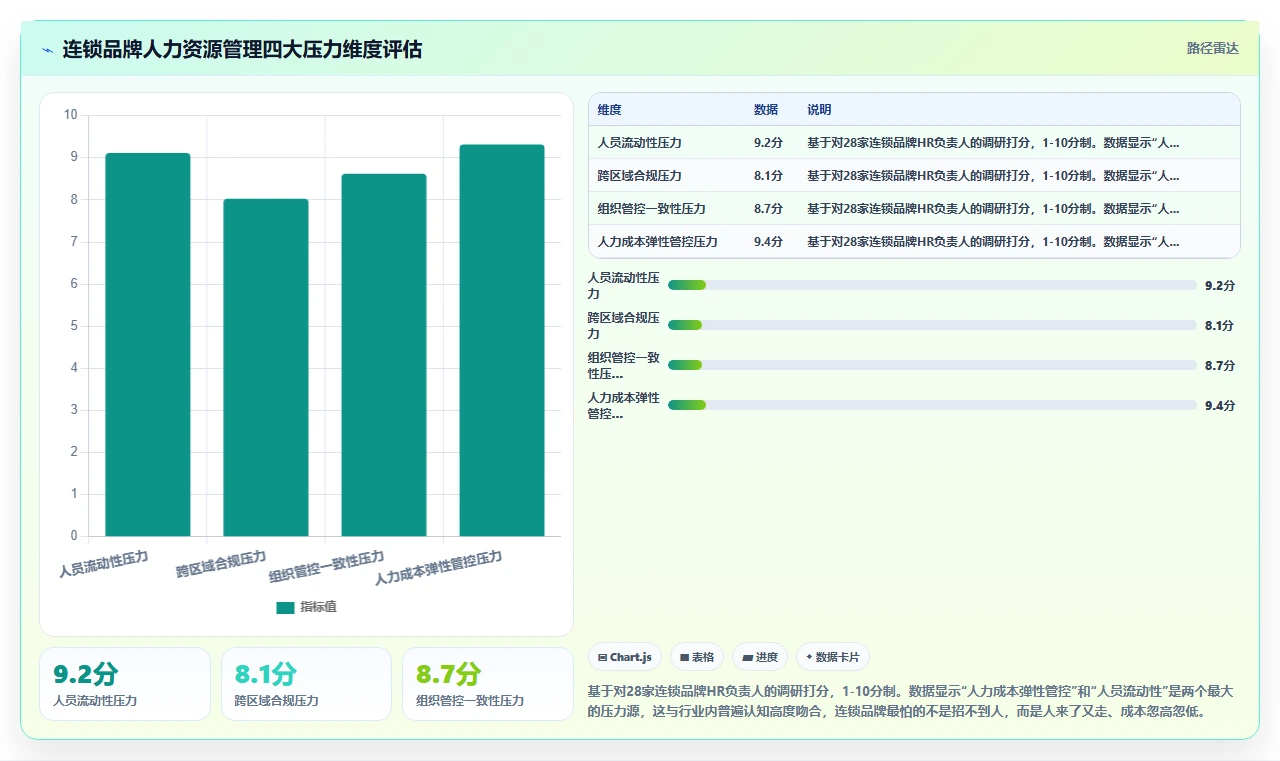Click the 路径雷达 label in the header
Screen dimensions: 1280x761
(1212, 48)
